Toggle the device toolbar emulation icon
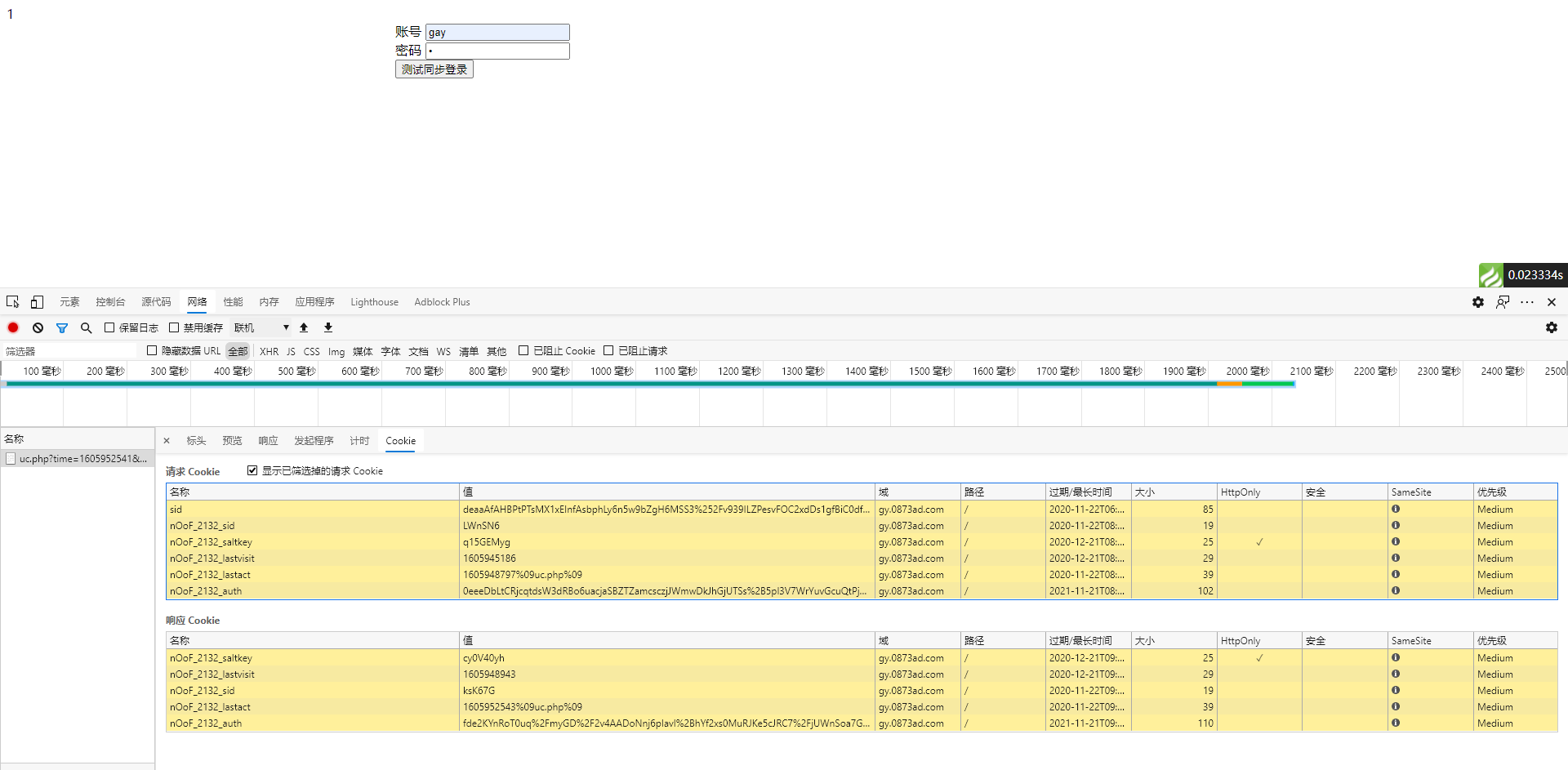Screen dimensions: 1568x770 (x=37, y=301)
